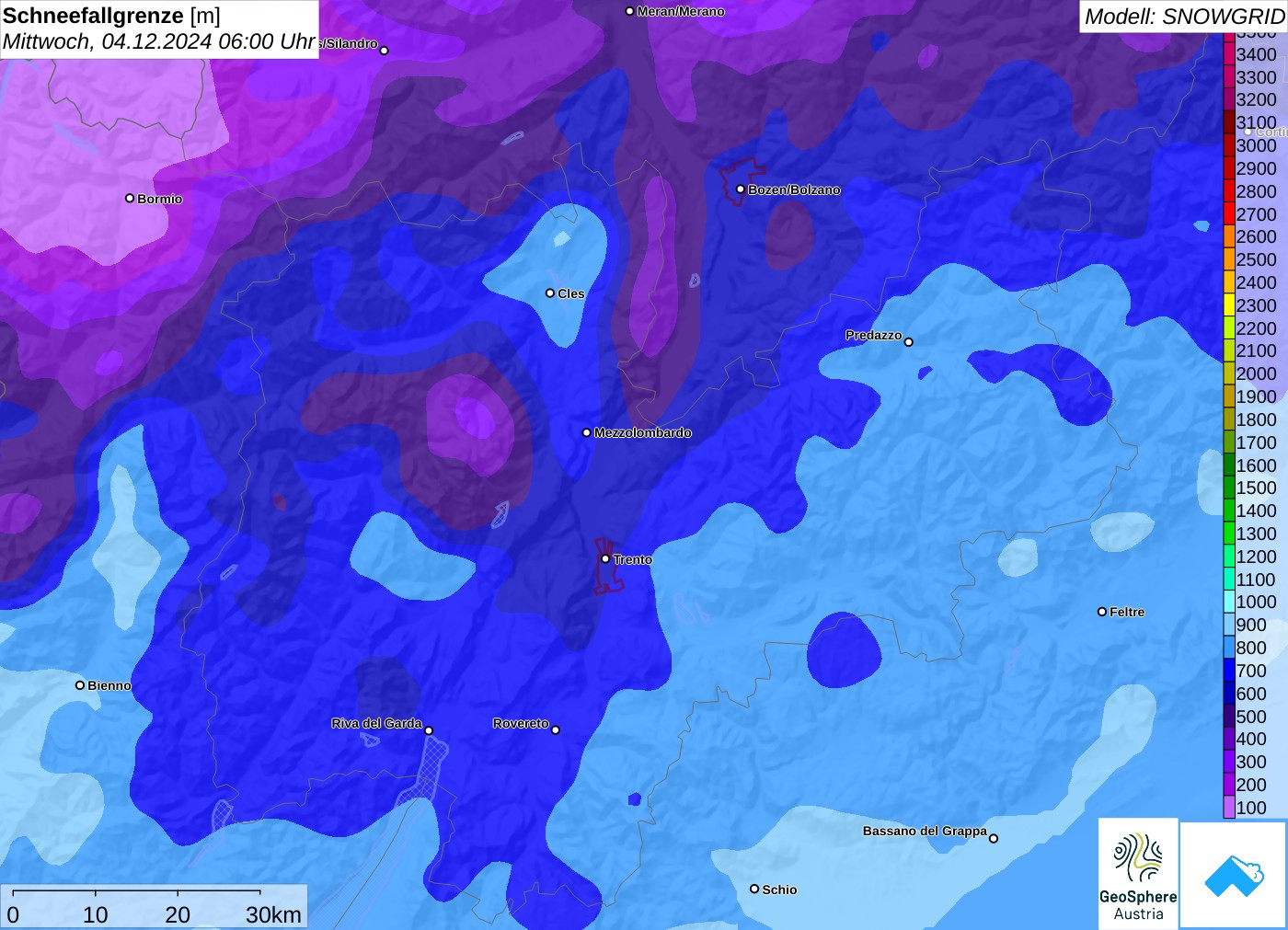Click the 2100 value in legend
The image size is (1288, 930).
tap(1257, 350)
